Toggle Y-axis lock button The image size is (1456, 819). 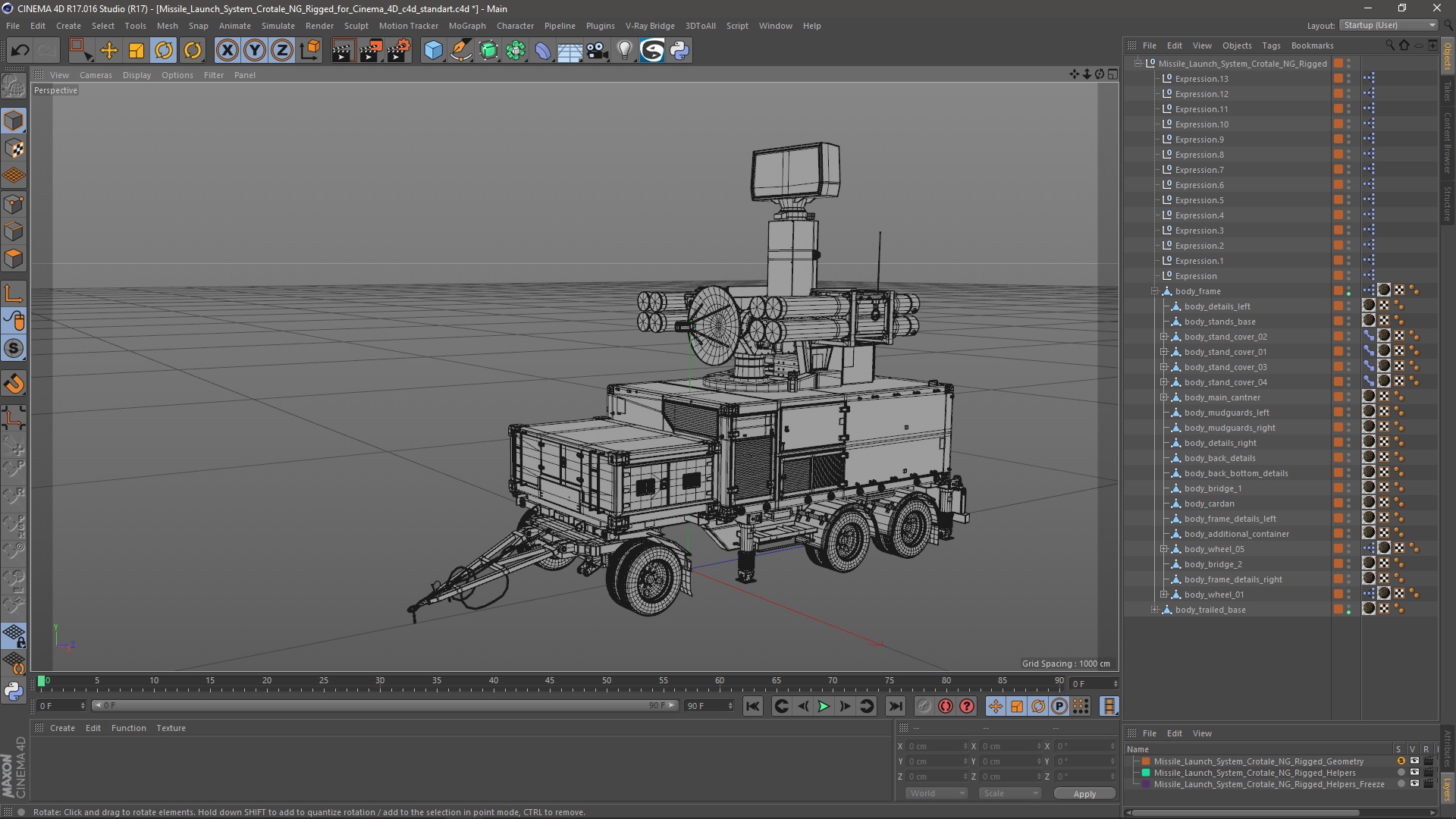pyautogui.click(x=255, y=51)
